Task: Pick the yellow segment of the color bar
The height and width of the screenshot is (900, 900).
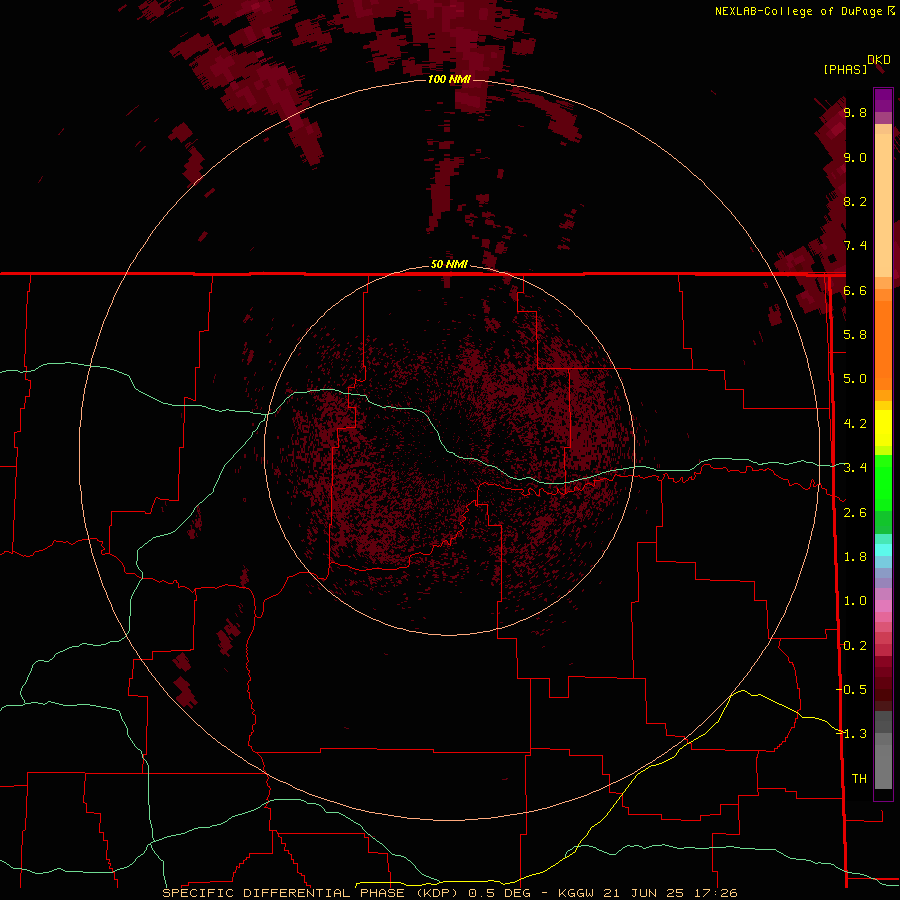Action: (883, 428)
